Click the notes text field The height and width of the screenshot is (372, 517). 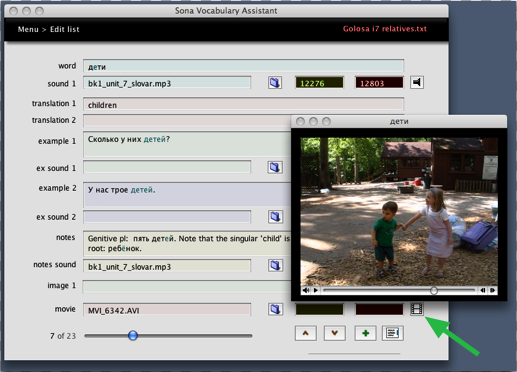[187, 243]
